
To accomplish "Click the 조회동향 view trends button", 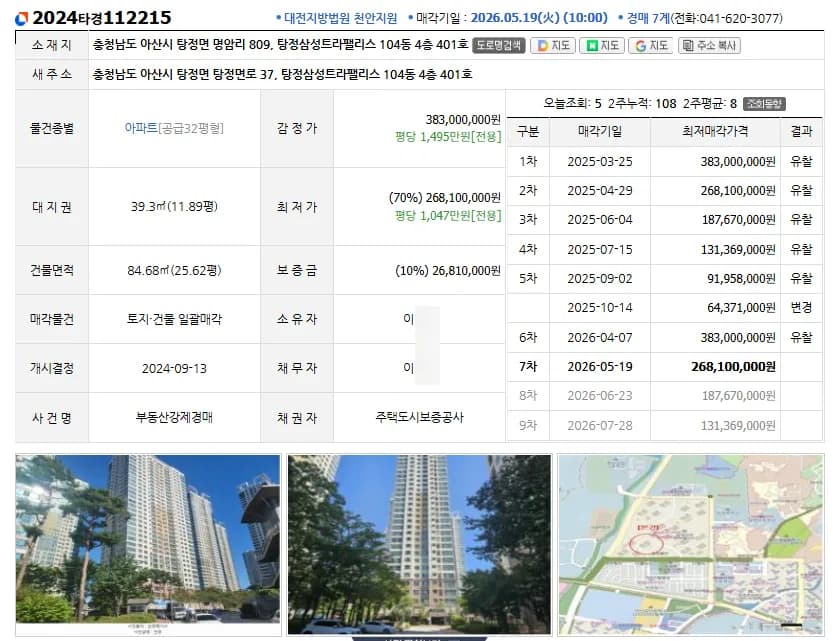I will pyautogui.click(x=764, y=104).
